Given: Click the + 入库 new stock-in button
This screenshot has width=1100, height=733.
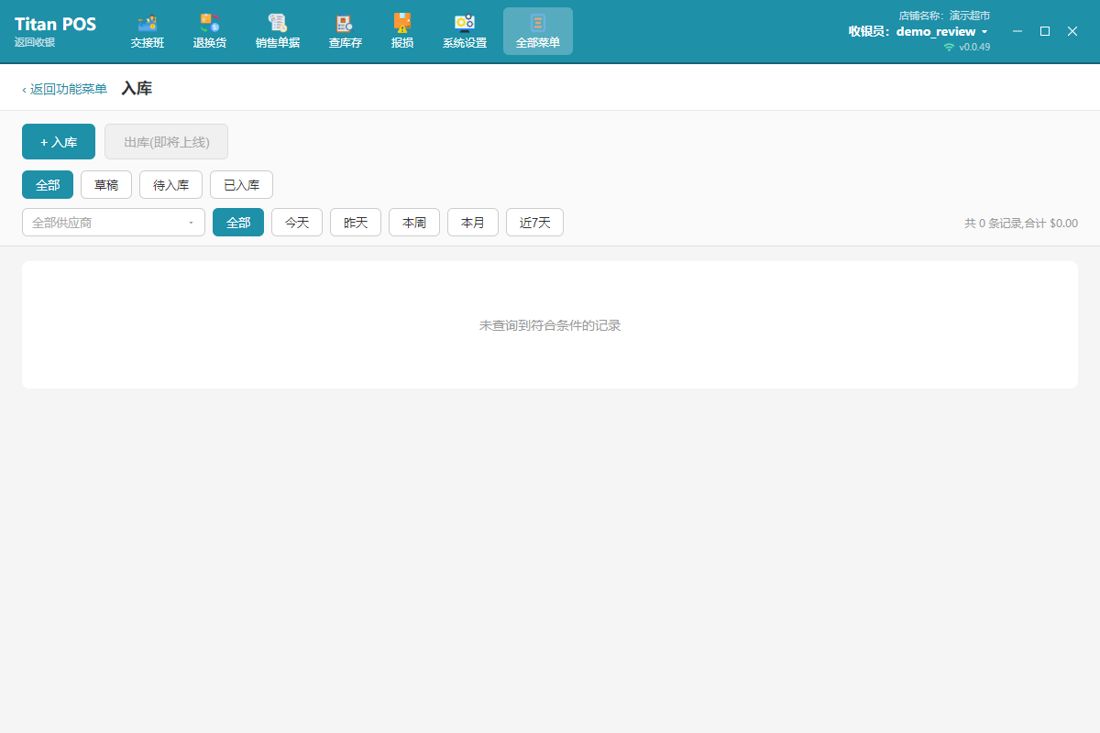Looking at the screenshot, I should click(x=59, y=142).
